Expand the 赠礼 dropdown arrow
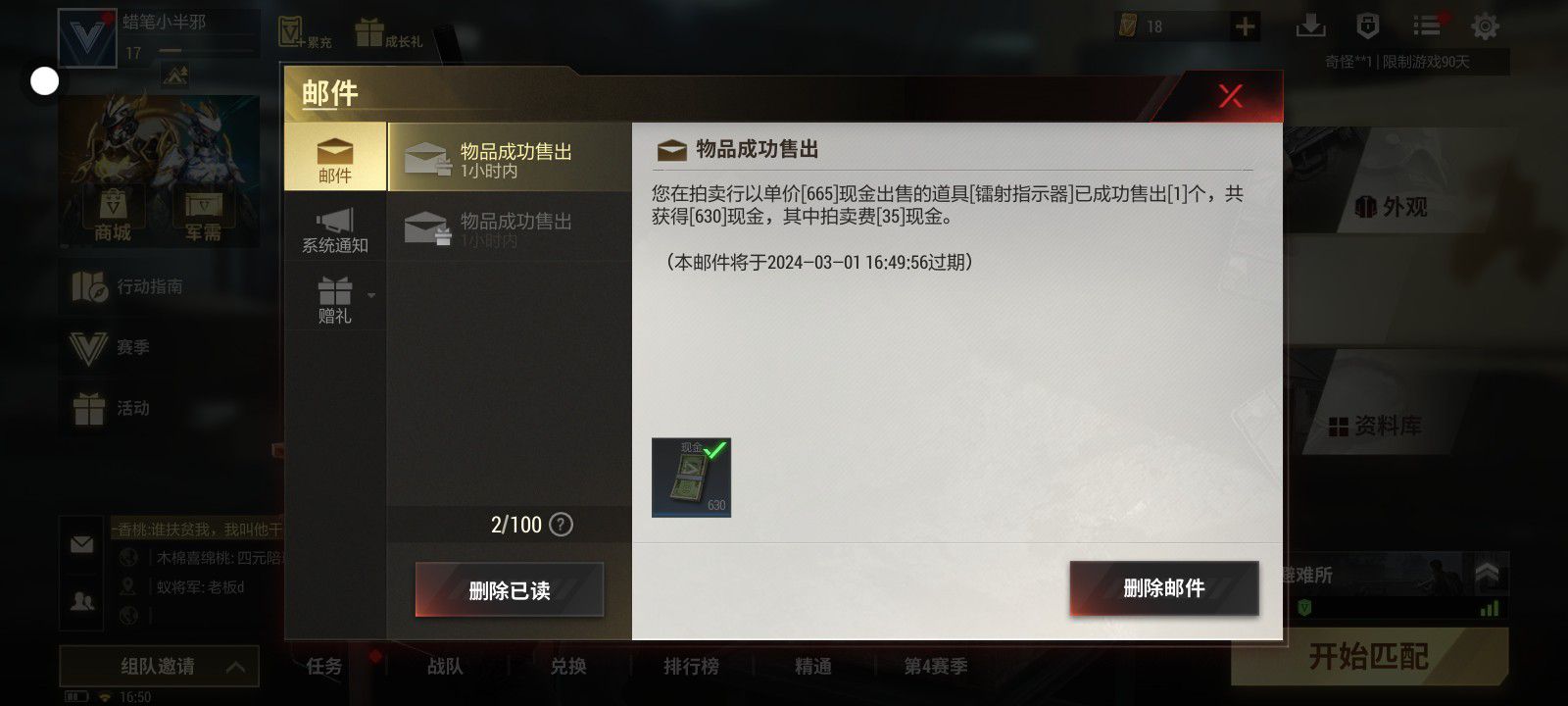This screenshot has width=1568, height=706. [x=371, y=294]
